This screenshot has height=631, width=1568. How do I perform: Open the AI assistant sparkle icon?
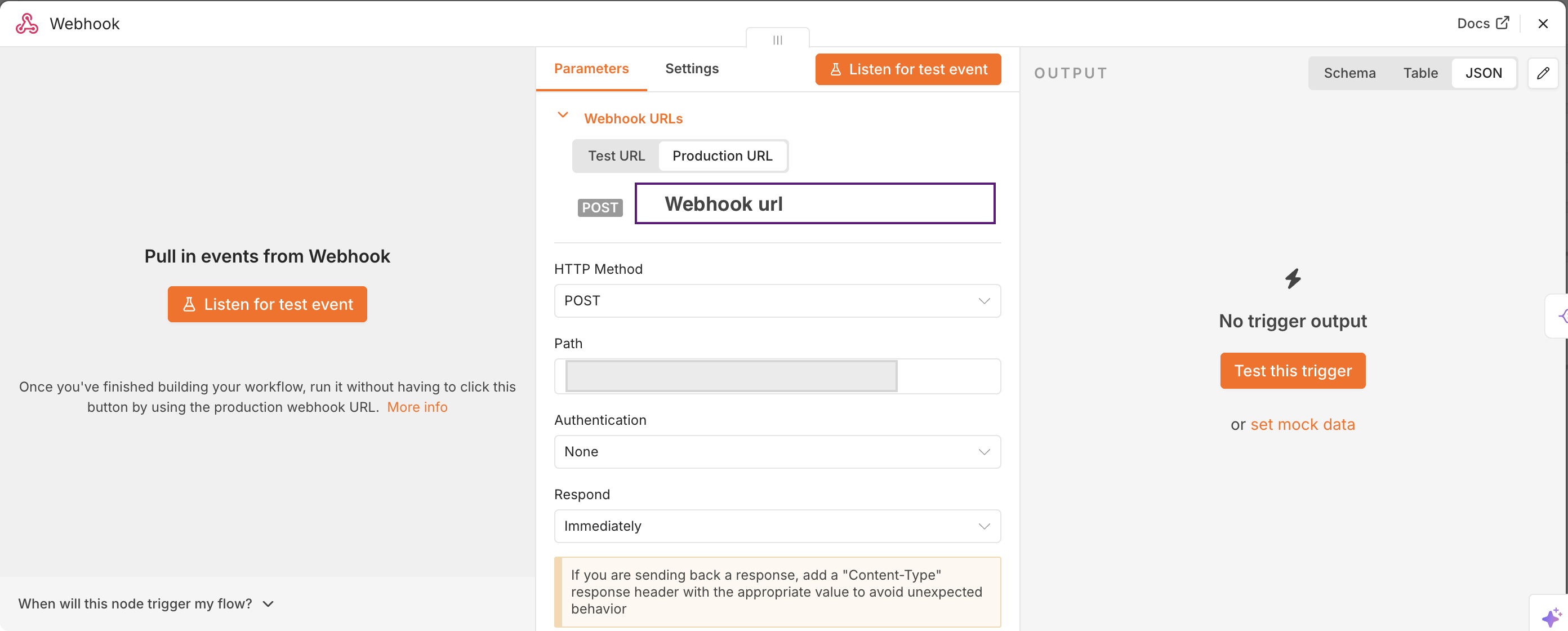1551,616
